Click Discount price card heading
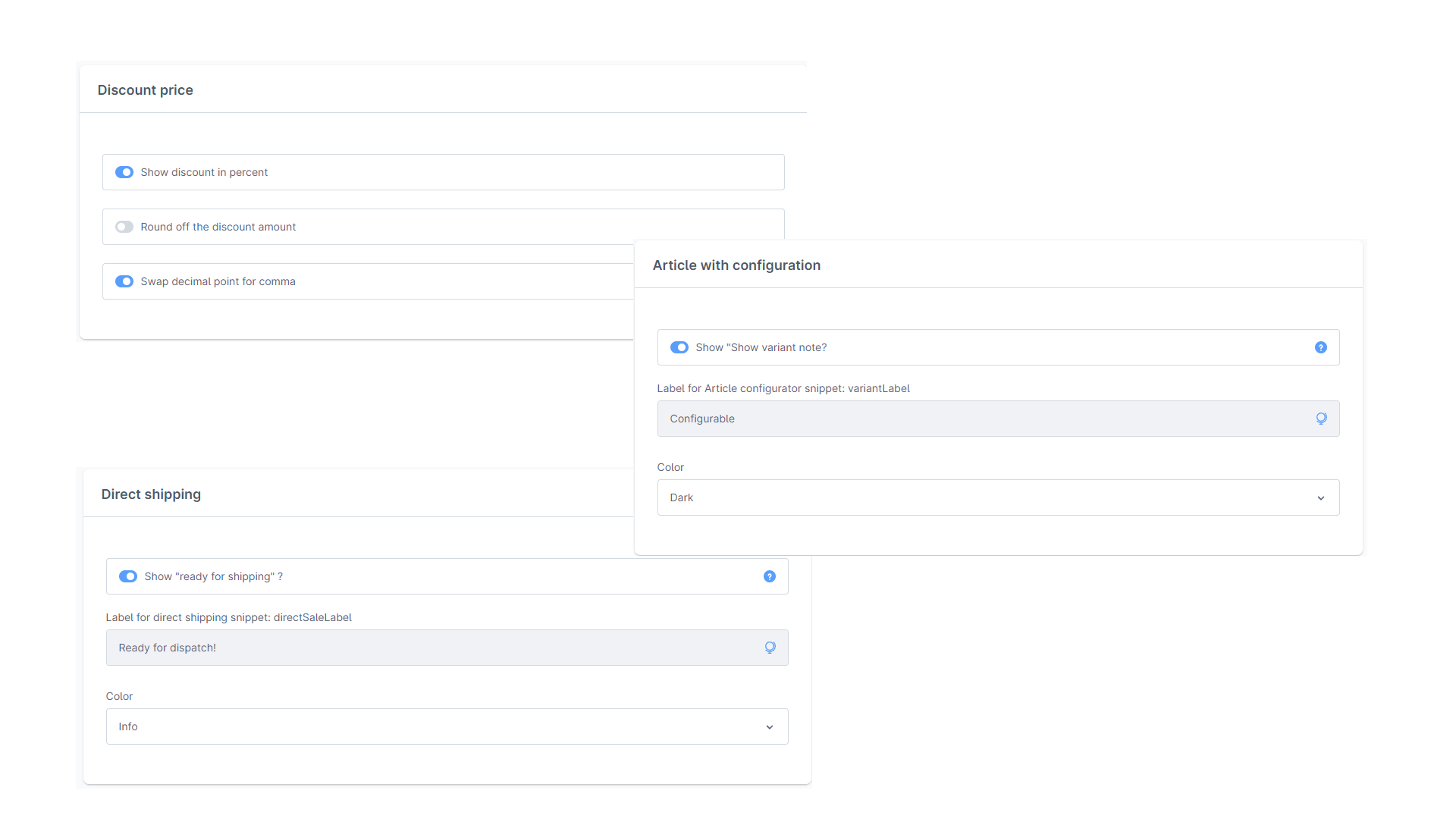Screen dimensions: 1456x819 (x=145, y=90)
